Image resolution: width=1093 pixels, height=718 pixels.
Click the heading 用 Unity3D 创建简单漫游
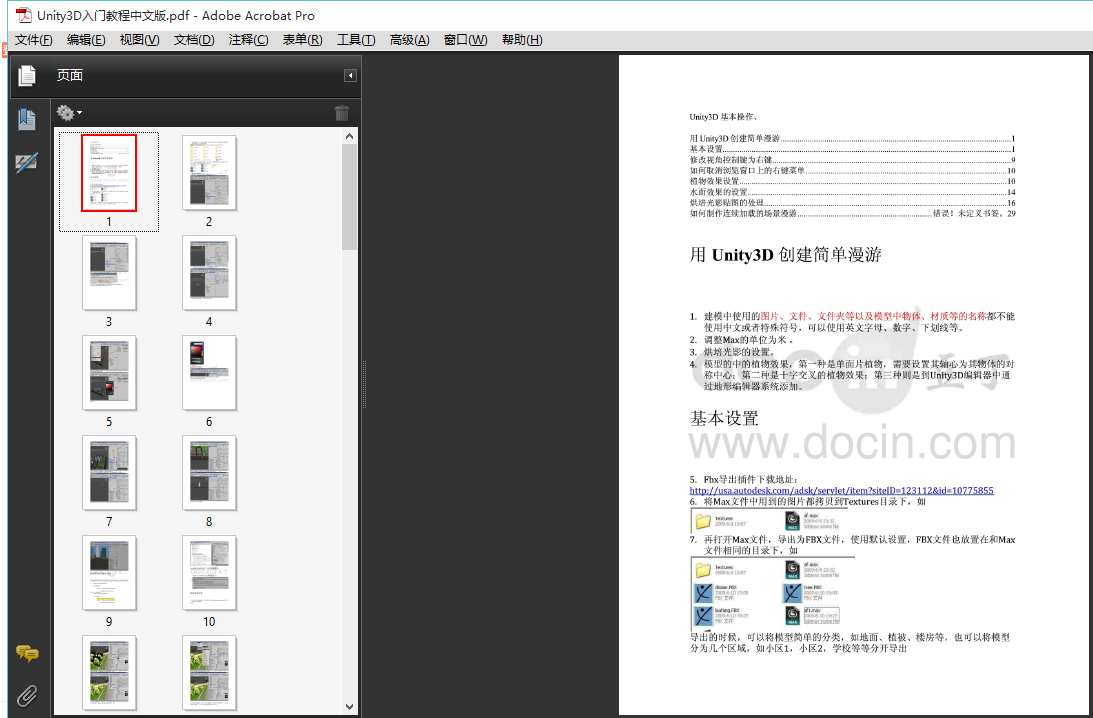[786, 254]
